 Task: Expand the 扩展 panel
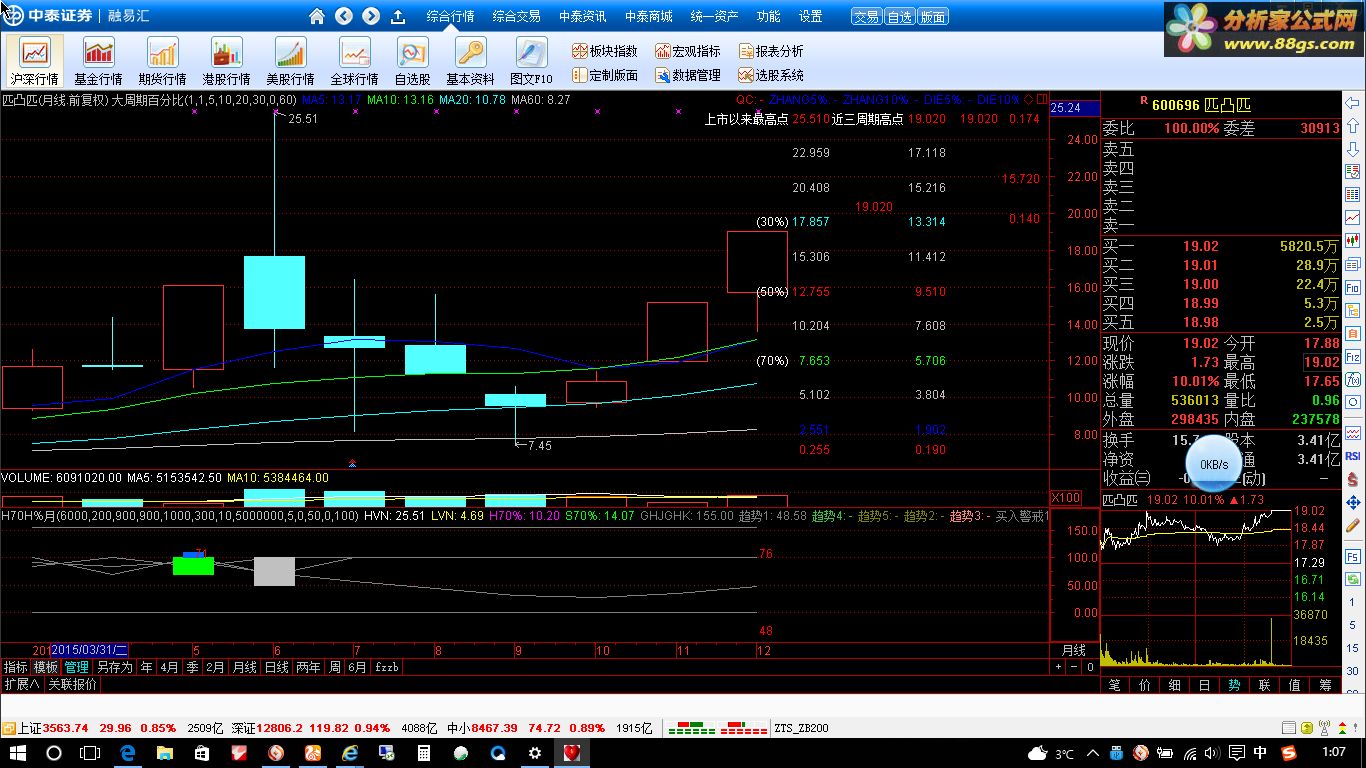tap(21, 685)
